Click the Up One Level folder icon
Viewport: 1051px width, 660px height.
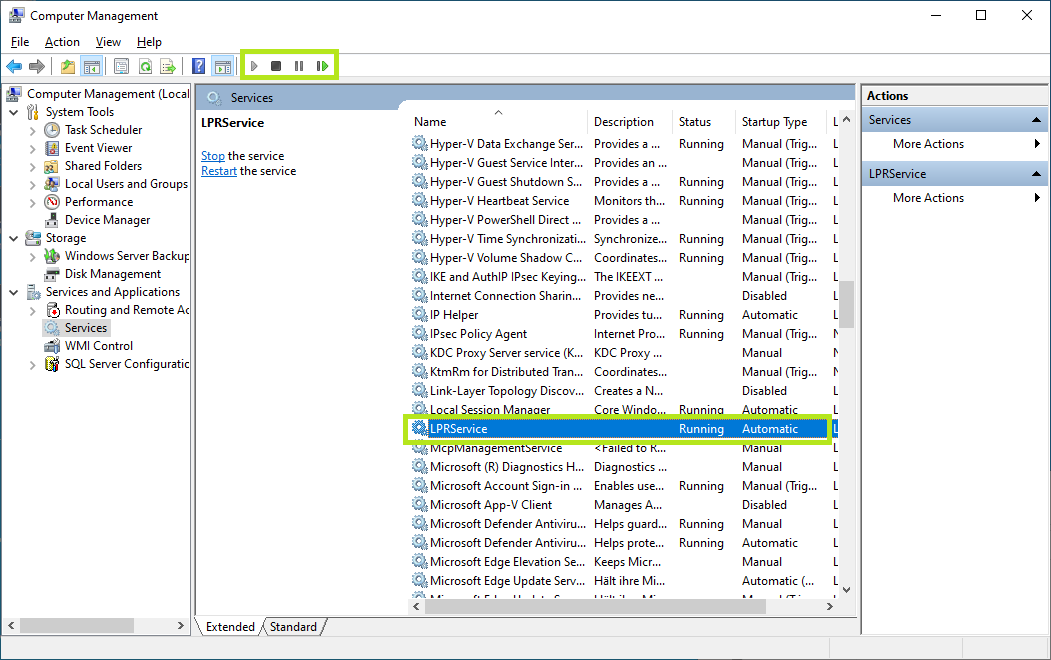(x=67, y=66)
